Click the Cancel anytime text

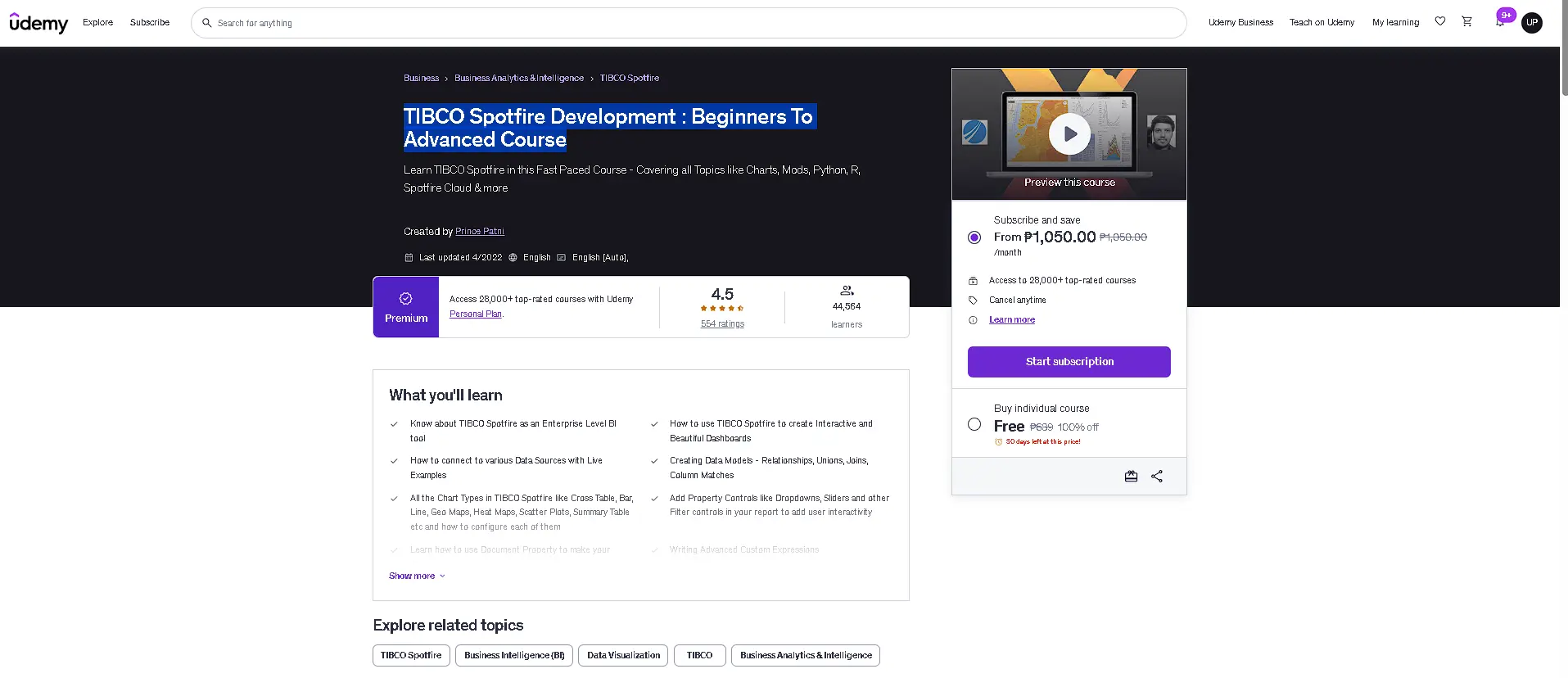[1017, 301]
